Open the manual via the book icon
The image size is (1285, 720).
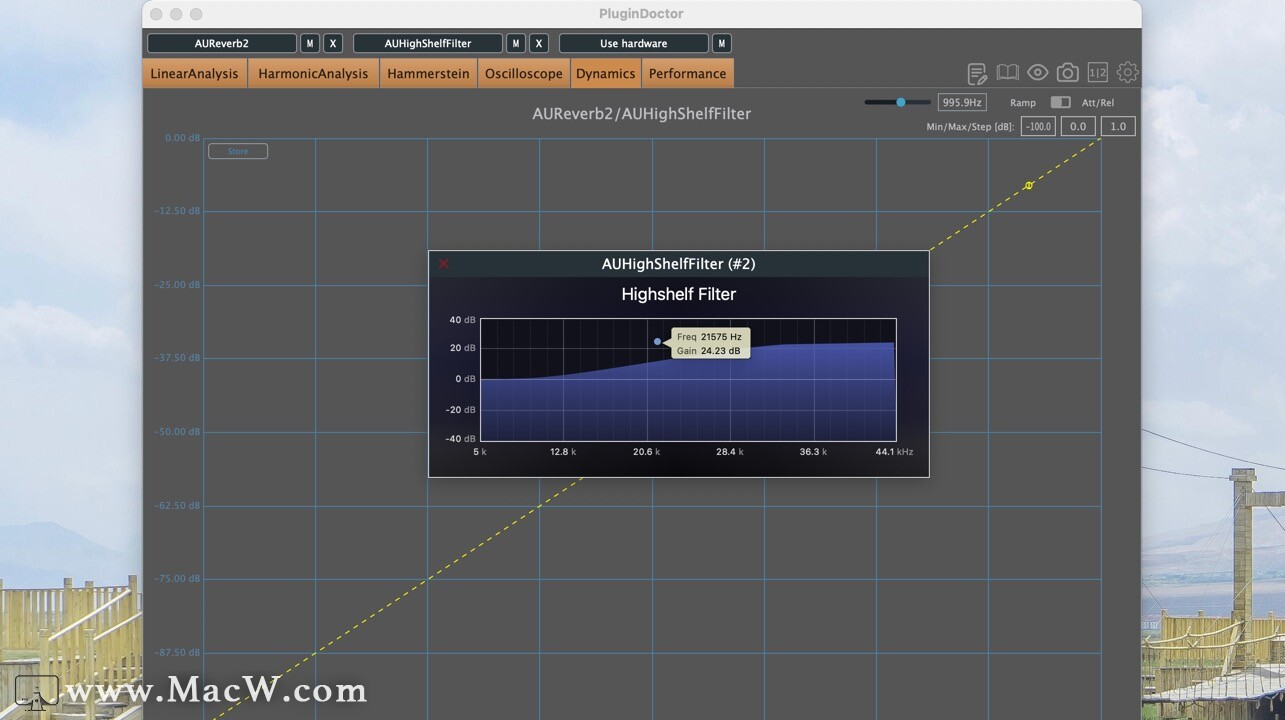[x=1007, y=72]
